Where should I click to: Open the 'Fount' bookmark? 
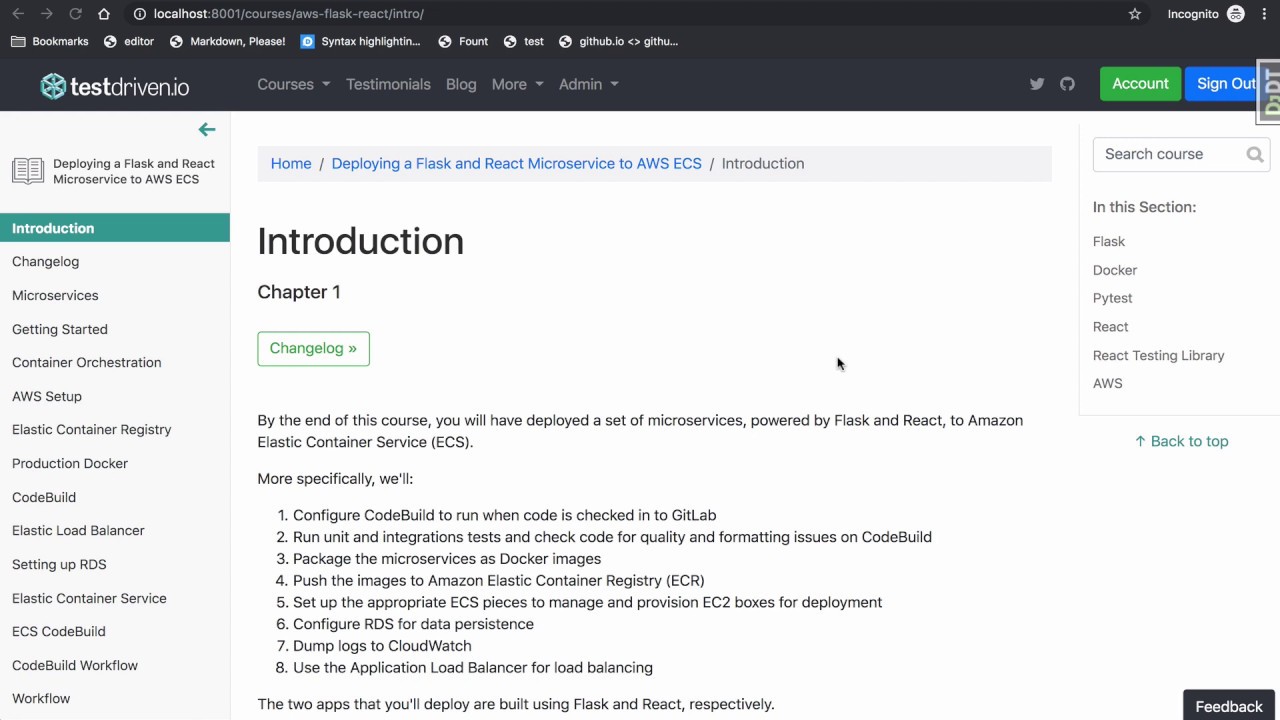(x=463, y=41)
